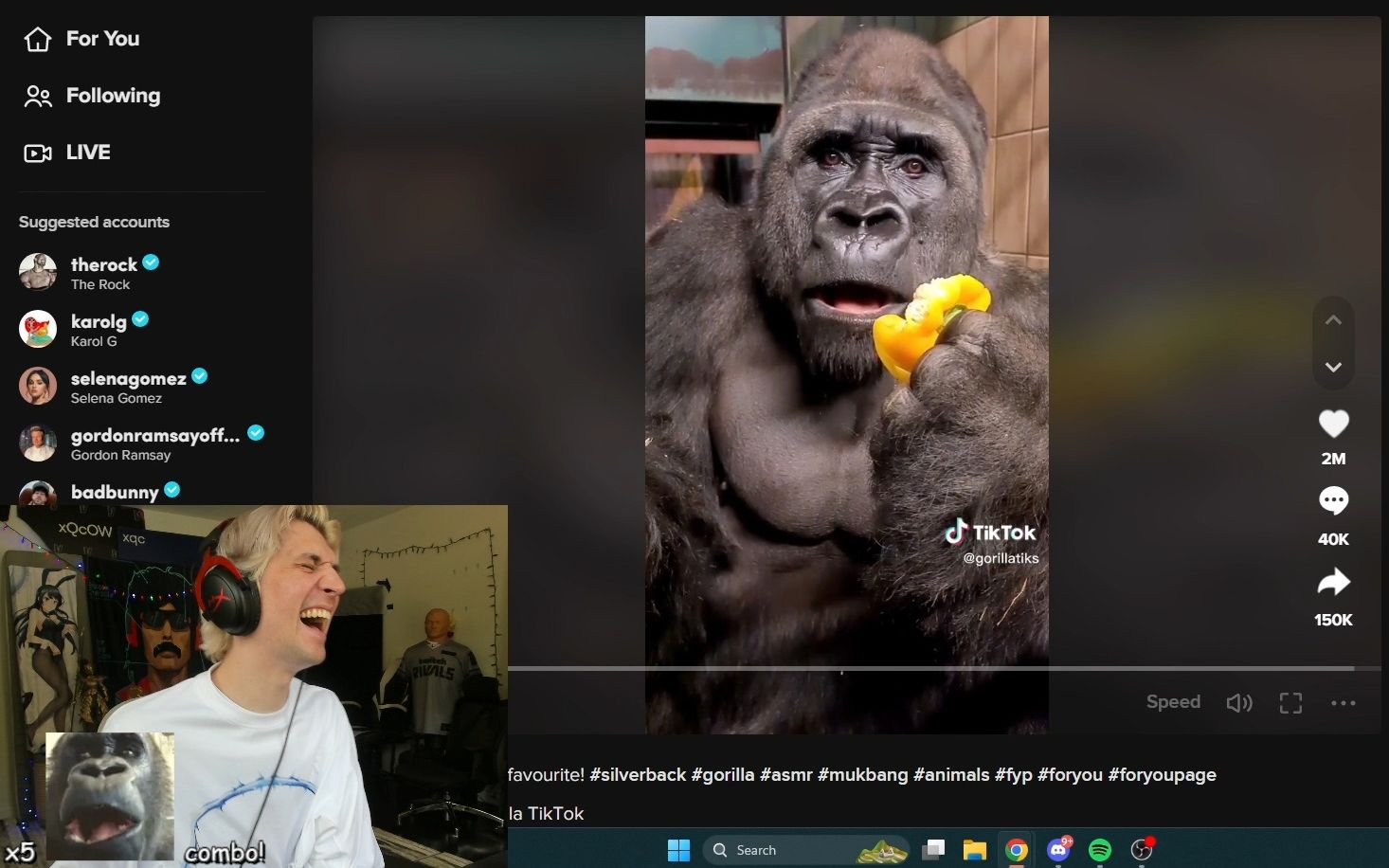Click the LIVE camera icon
This screenshot has width=1389, height=868.
tap(38, 153)
